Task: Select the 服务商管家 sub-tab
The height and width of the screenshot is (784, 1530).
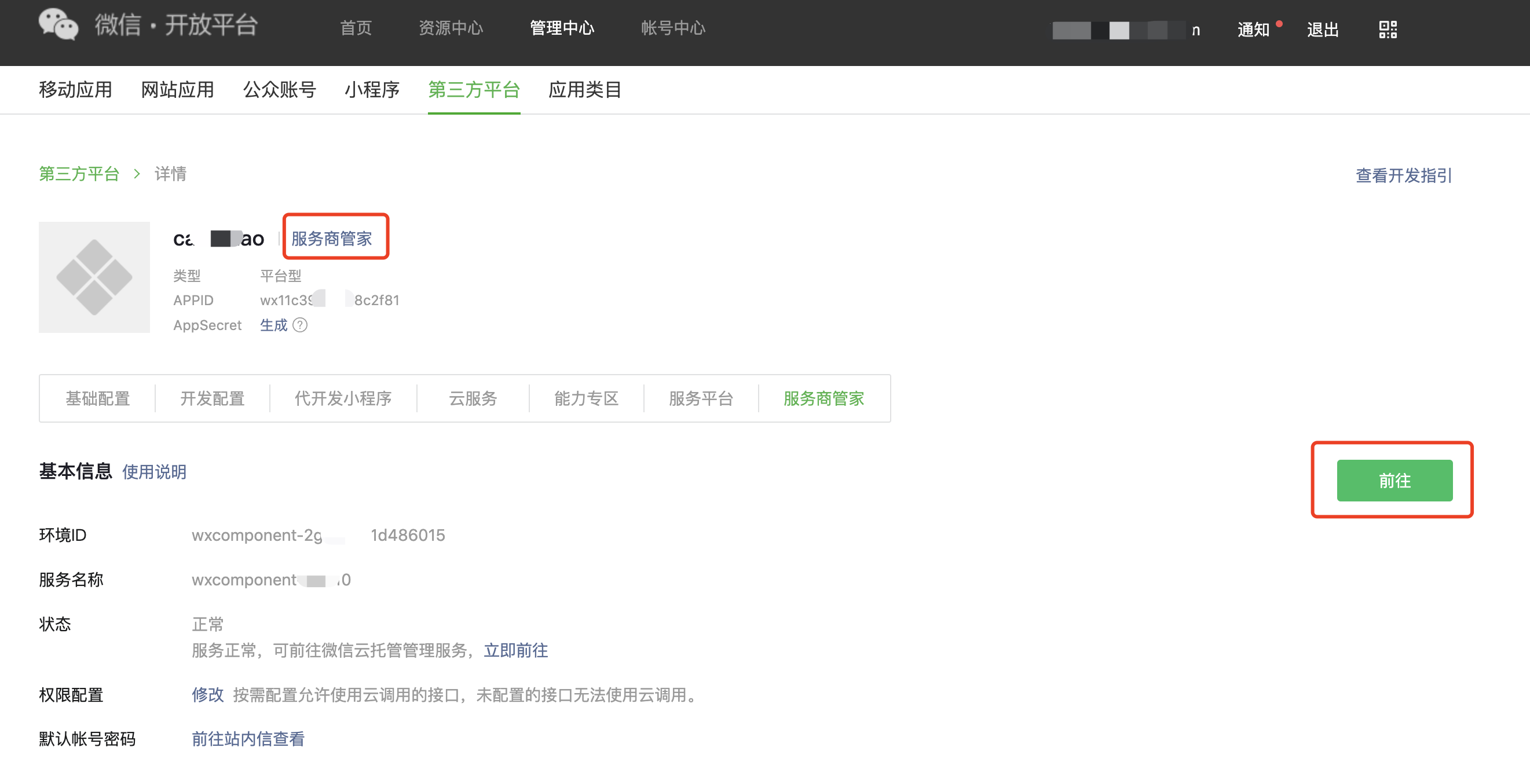Action: (824, 398)
